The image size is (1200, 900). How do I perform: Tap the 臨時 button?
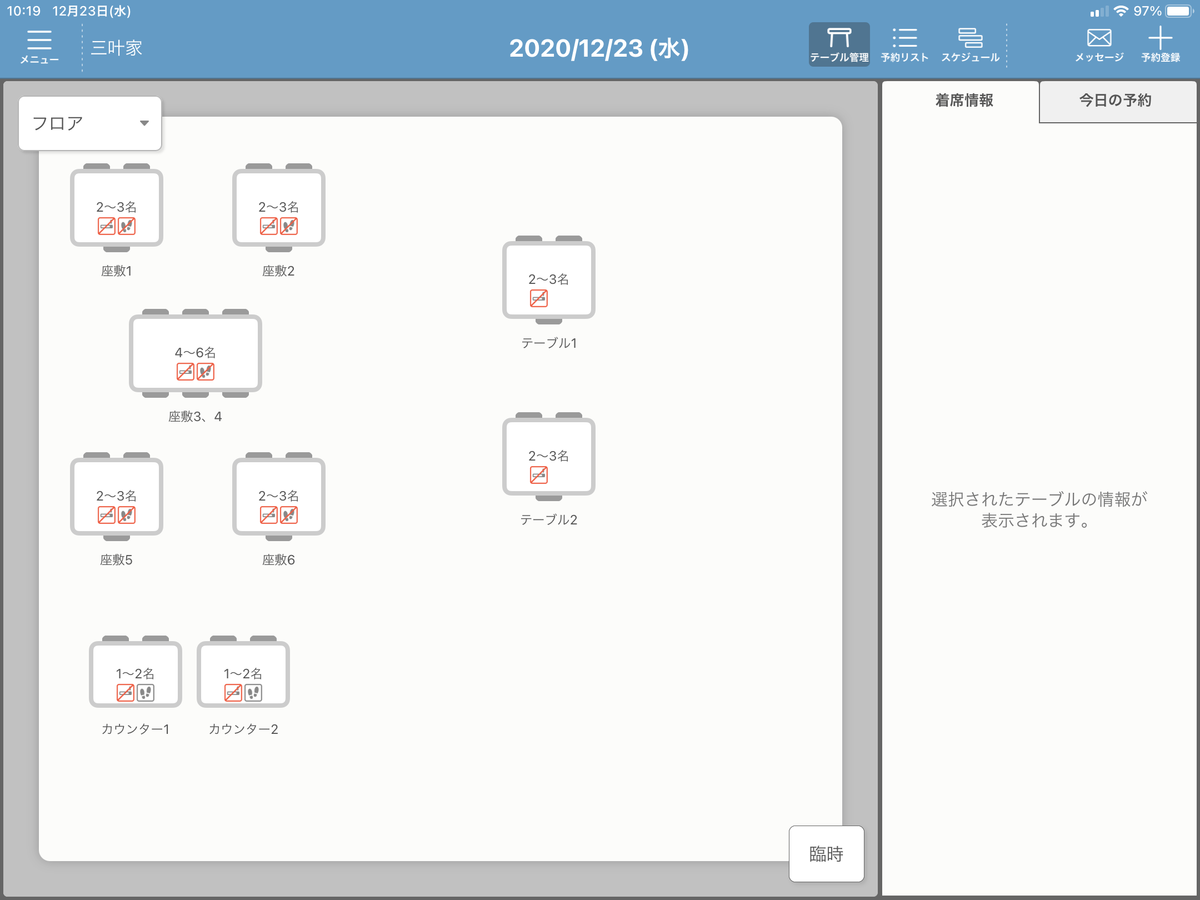(826, 854)
